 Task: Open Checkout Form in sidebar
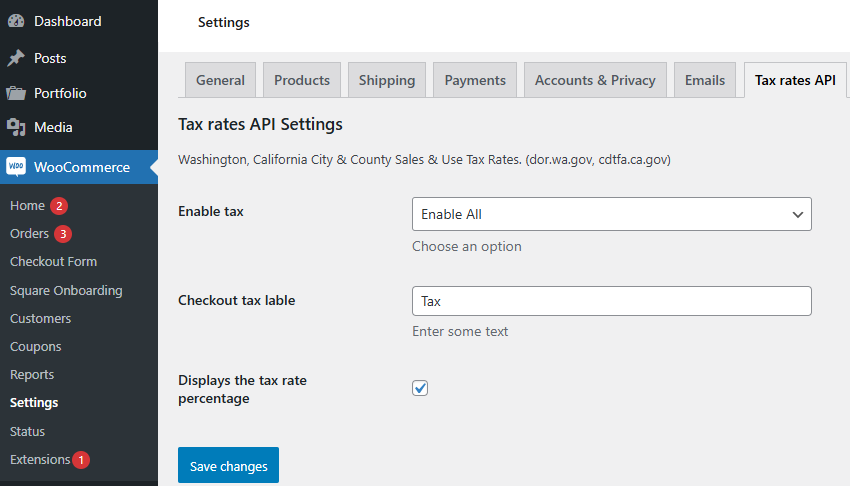point(53,262)
